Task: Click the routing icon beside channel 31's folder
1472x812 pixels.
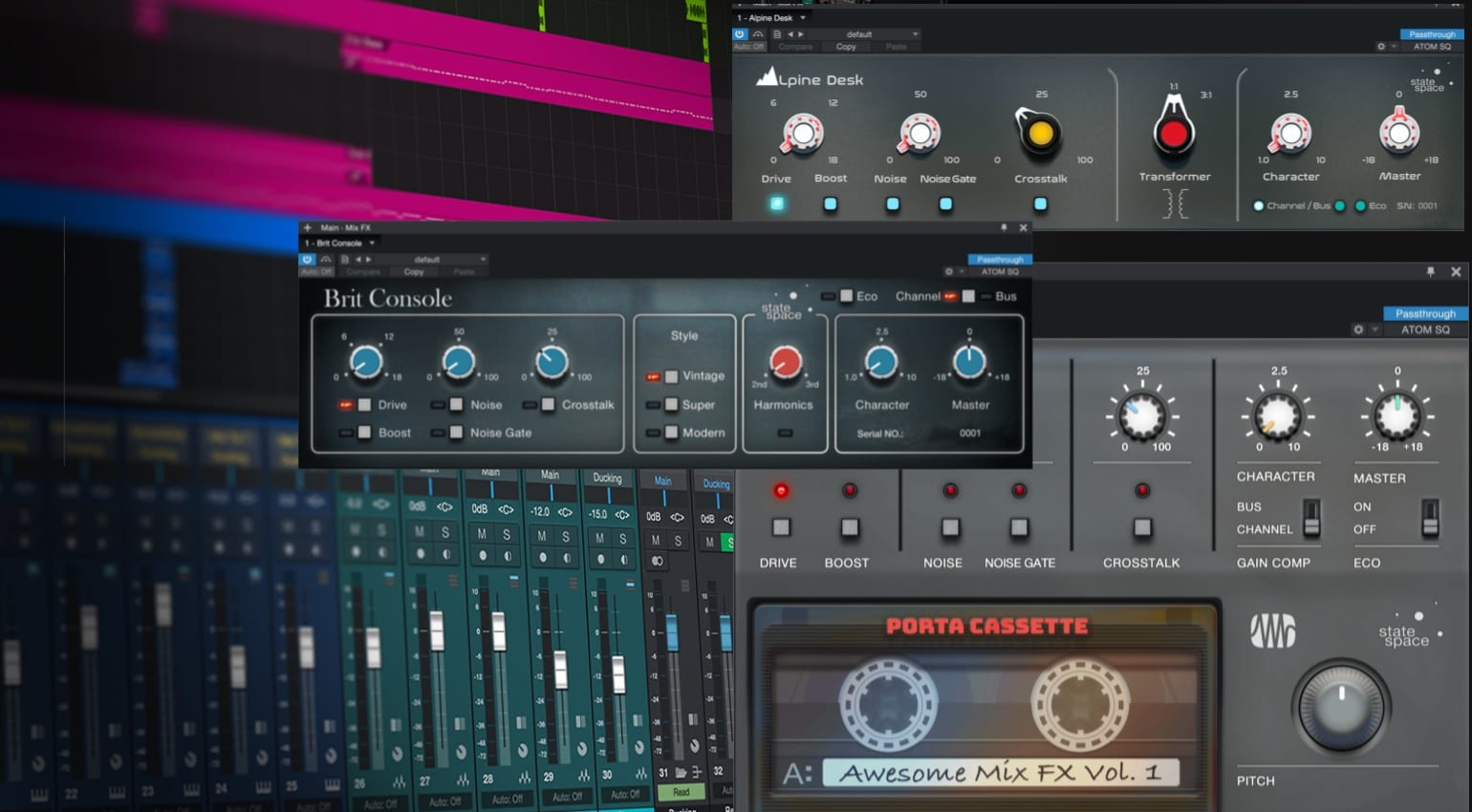Action: click(x=696, y=772)
